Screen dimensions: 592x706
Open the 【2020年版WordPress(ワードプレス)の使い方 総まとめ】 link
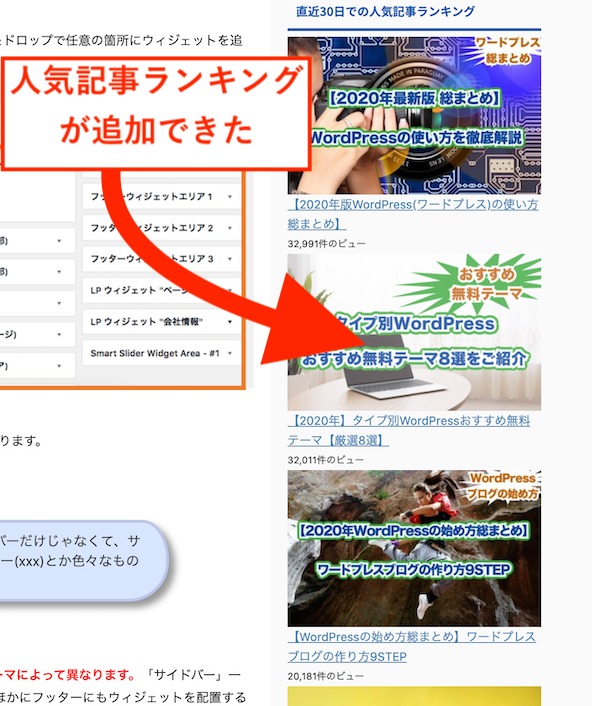tap(413, 214)
